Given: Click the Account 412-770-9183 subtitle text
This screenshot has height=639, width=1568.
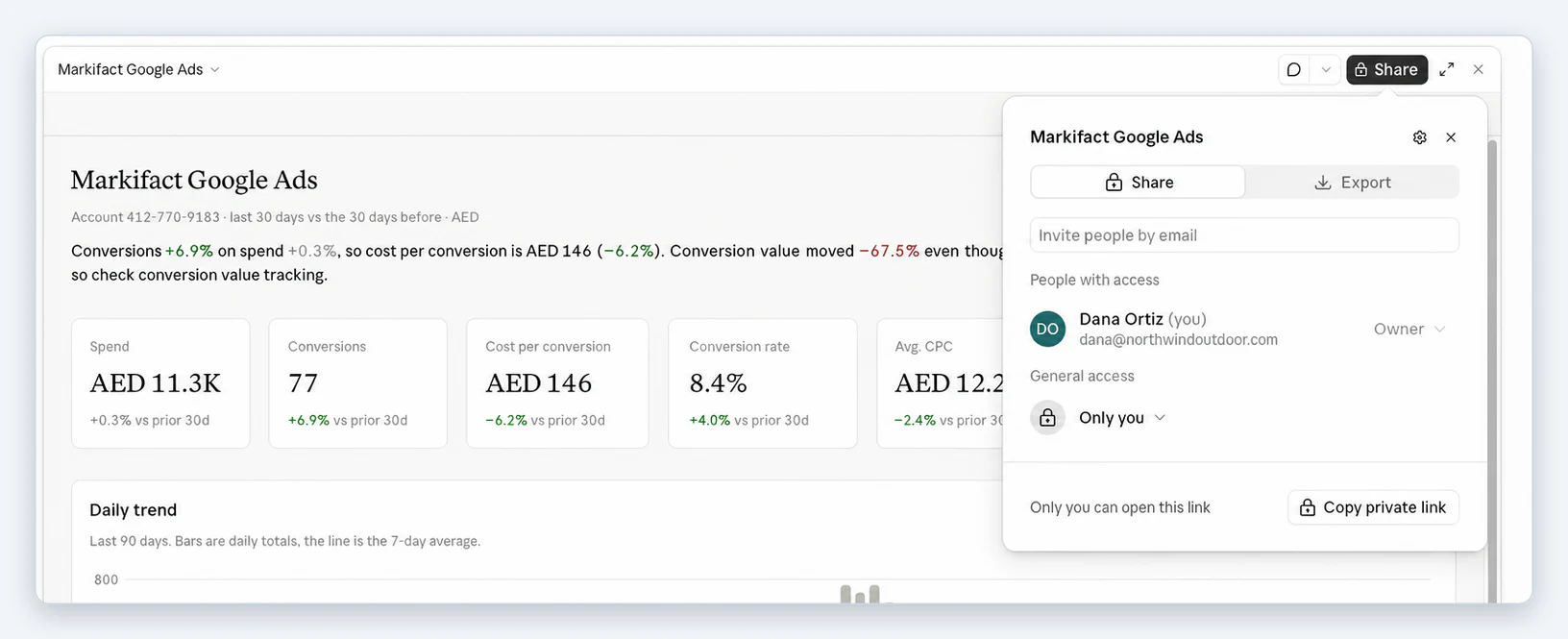Looking at the screenshot, I should point(275,217).
